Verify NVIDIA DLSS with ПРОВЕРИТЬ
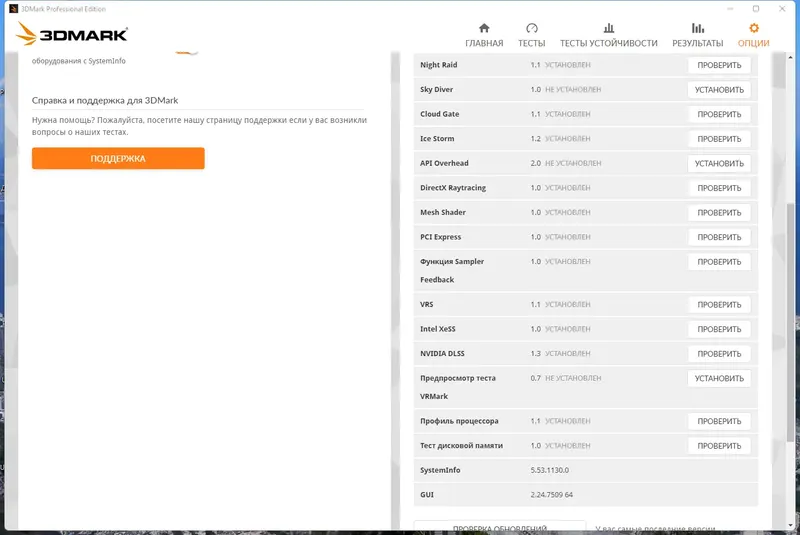 tap(719, 354)
